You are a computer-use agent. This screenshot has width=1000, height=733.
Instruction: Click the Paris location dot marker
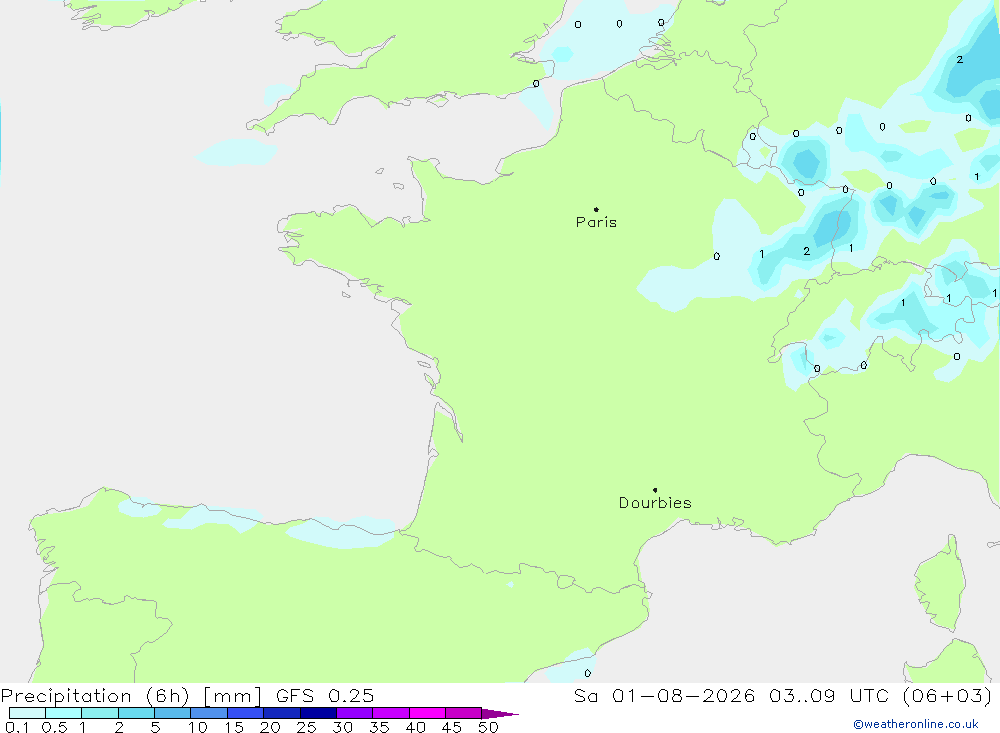click(596, 209)
